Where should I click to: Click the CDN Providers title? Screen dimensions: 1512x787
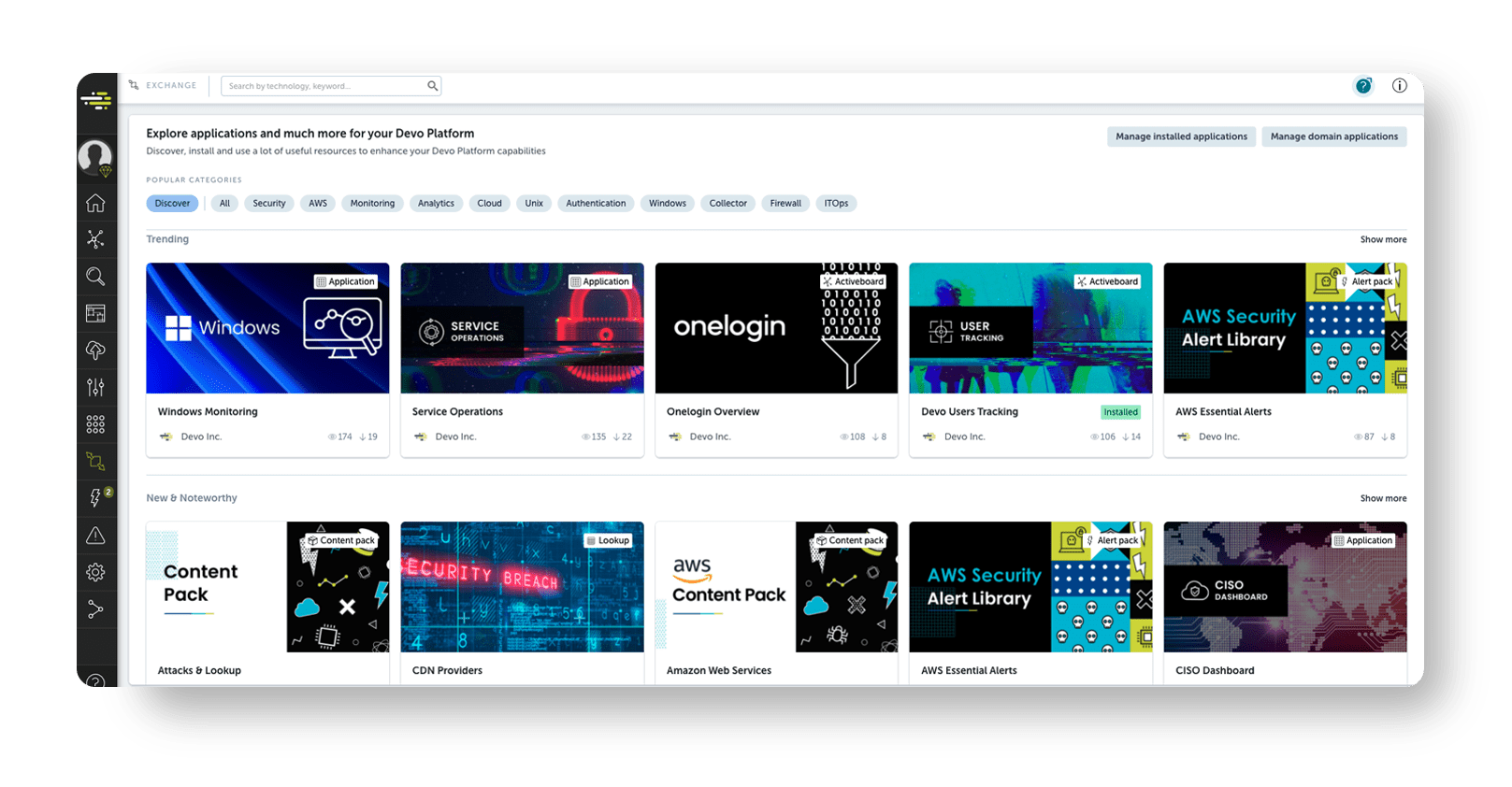(447, 671)
